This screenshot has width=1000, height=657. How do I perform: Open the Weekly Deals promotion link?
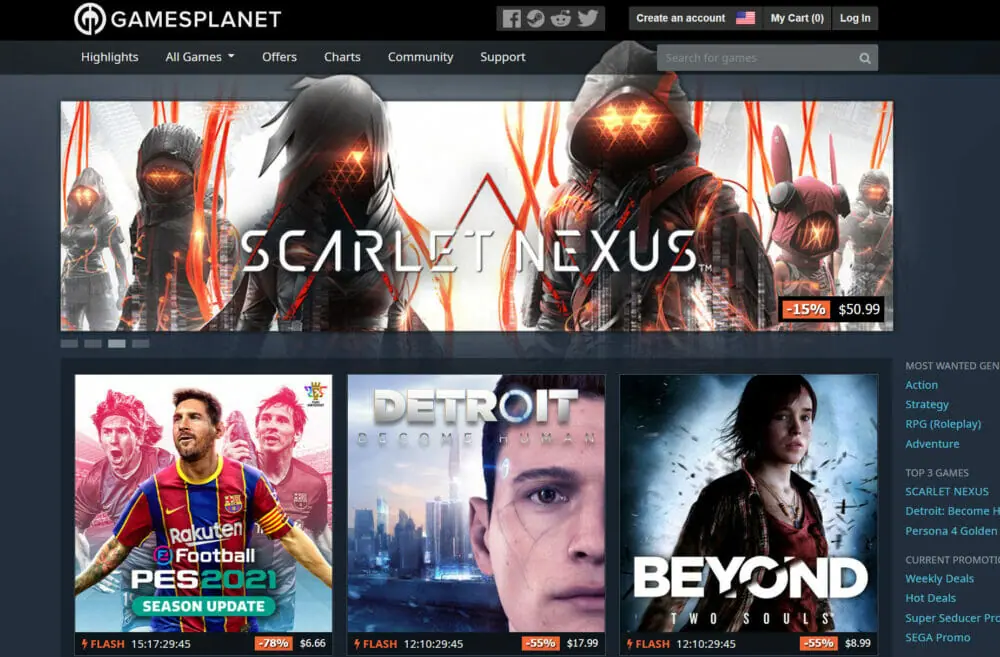point(938,578)
